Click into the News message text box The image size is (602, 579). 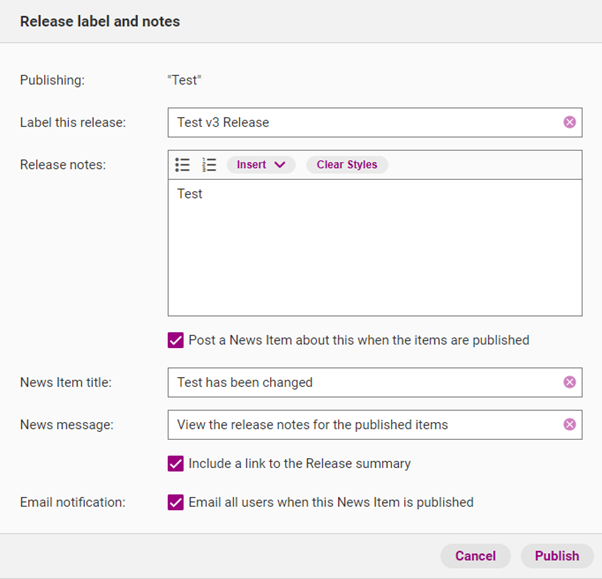pos(360,424)
